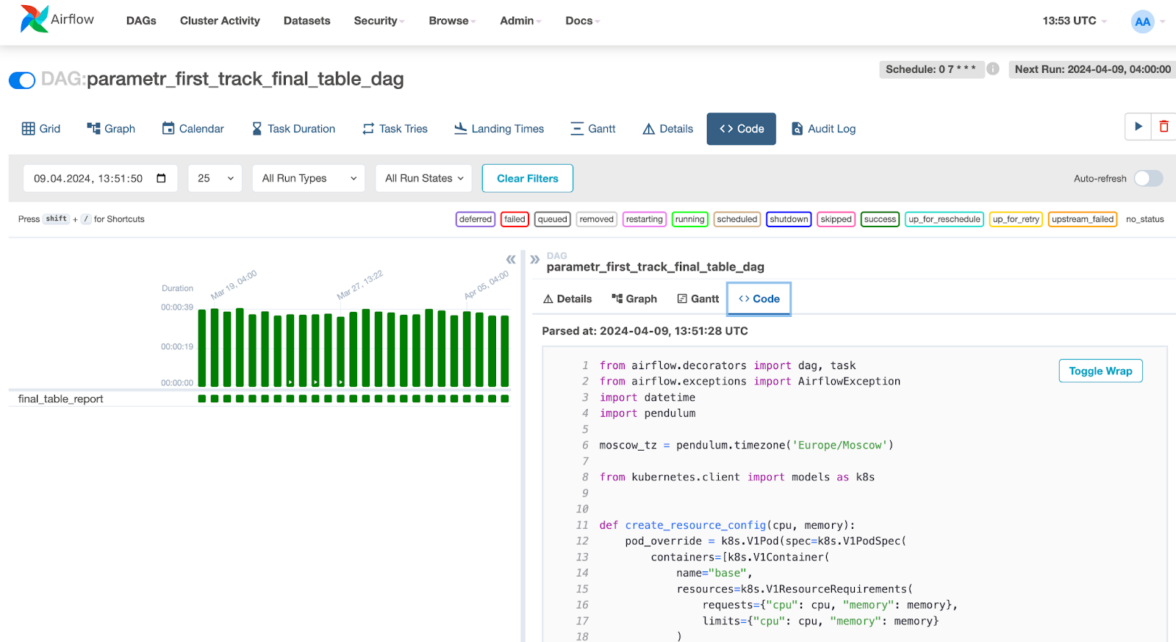Viewport: 1176px width, 642px height.
Task: Open the All Run States dropdown
Action: [424, 178]
